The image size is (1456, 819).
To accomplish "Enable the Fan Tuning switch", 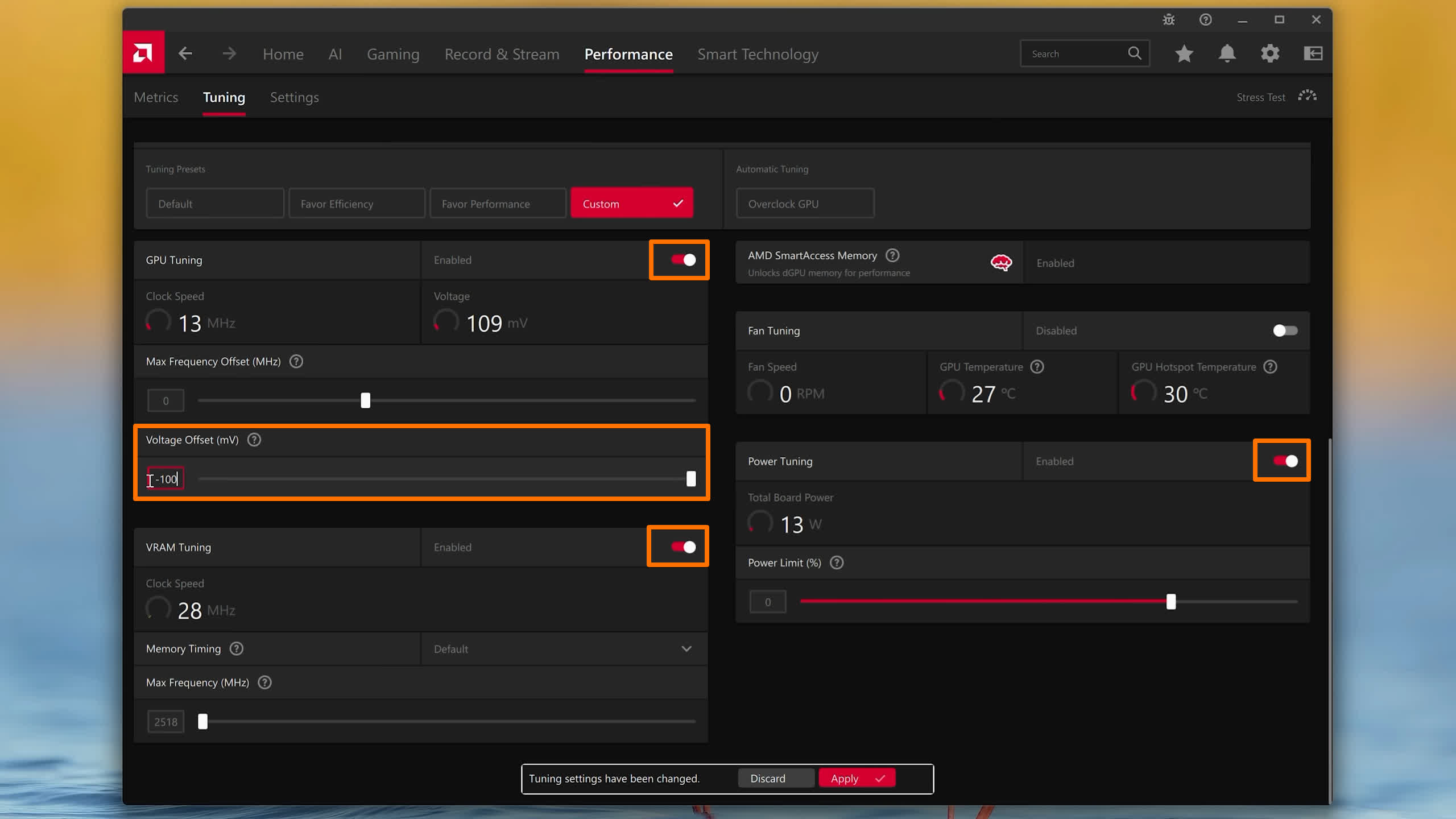I will (x=1285, y=331).
